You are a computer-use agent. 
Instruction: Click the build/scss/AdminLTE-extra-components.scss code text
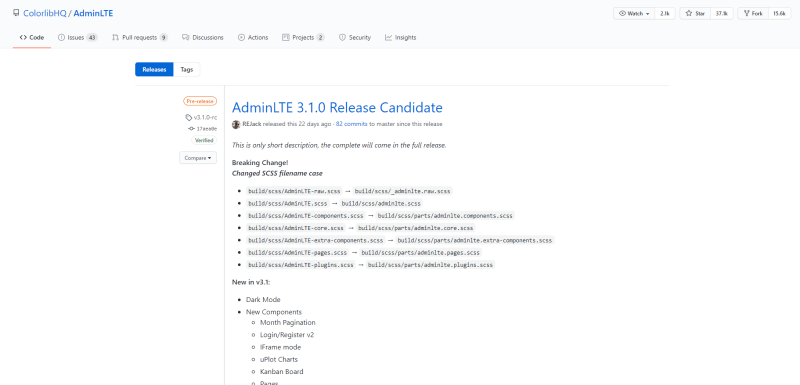pos(316,240)
